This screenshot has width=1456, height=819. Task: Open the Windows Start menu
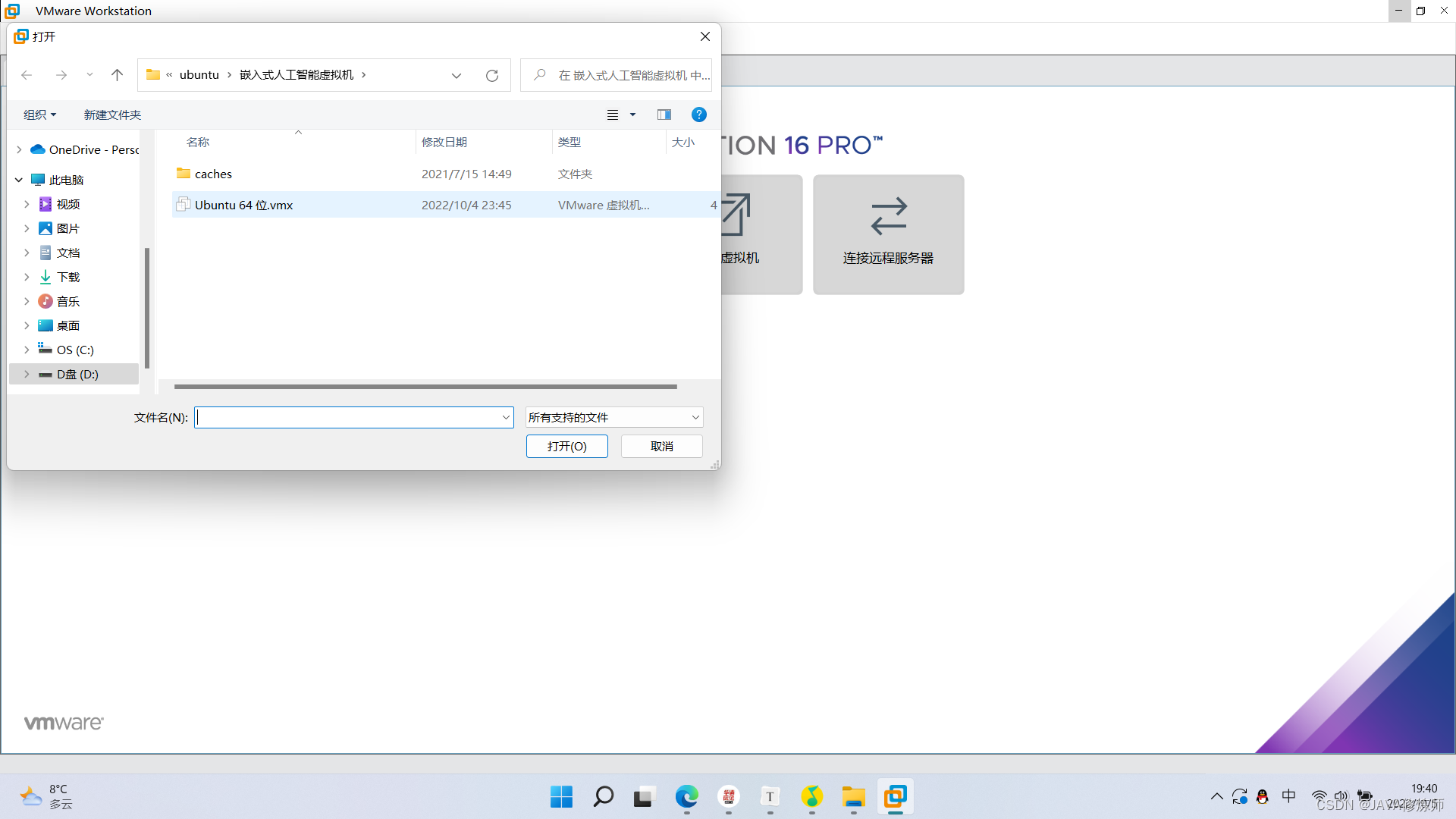click(x=561, y=797)
